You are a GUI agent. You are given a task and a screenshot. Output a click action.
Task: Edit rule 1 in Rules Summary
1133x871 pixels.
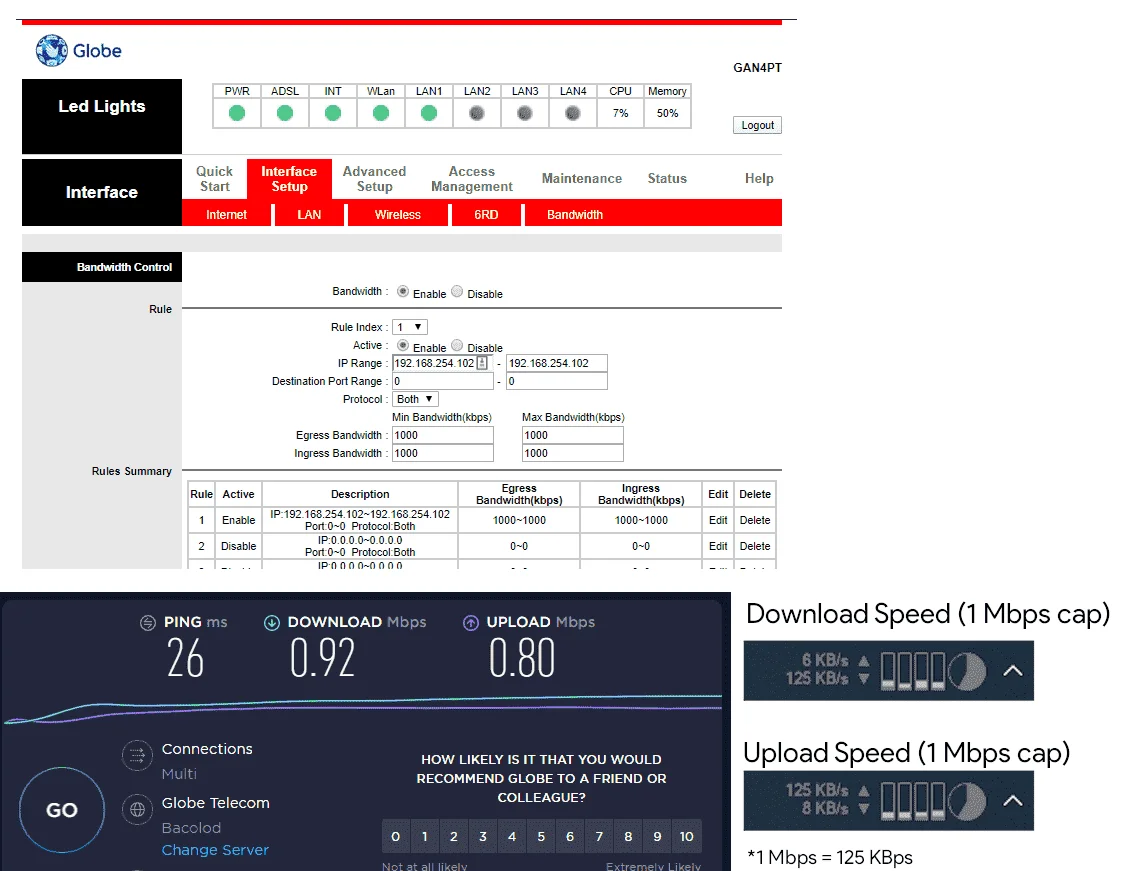[x=718, y=520]
